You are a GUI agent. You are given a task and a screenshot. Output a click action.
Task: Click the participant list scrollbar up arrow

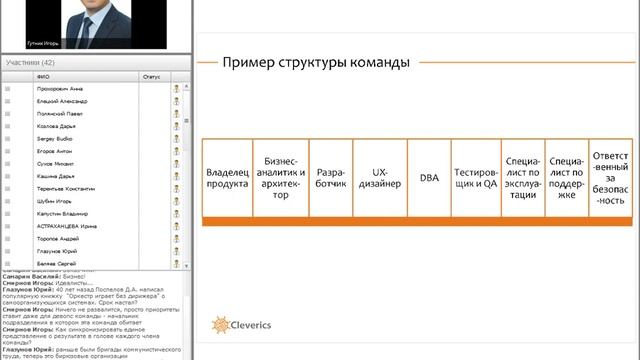point(187,86)
